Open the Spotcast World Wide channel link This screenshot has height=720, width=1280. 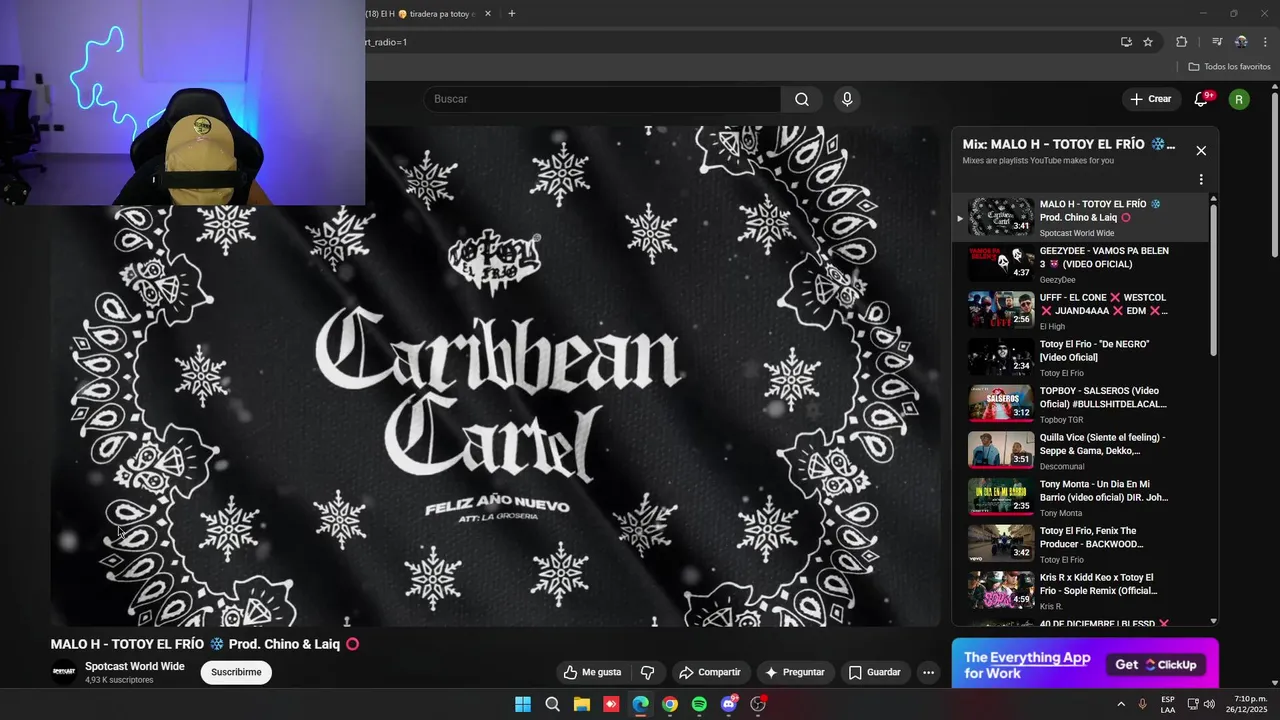(135, 666)
